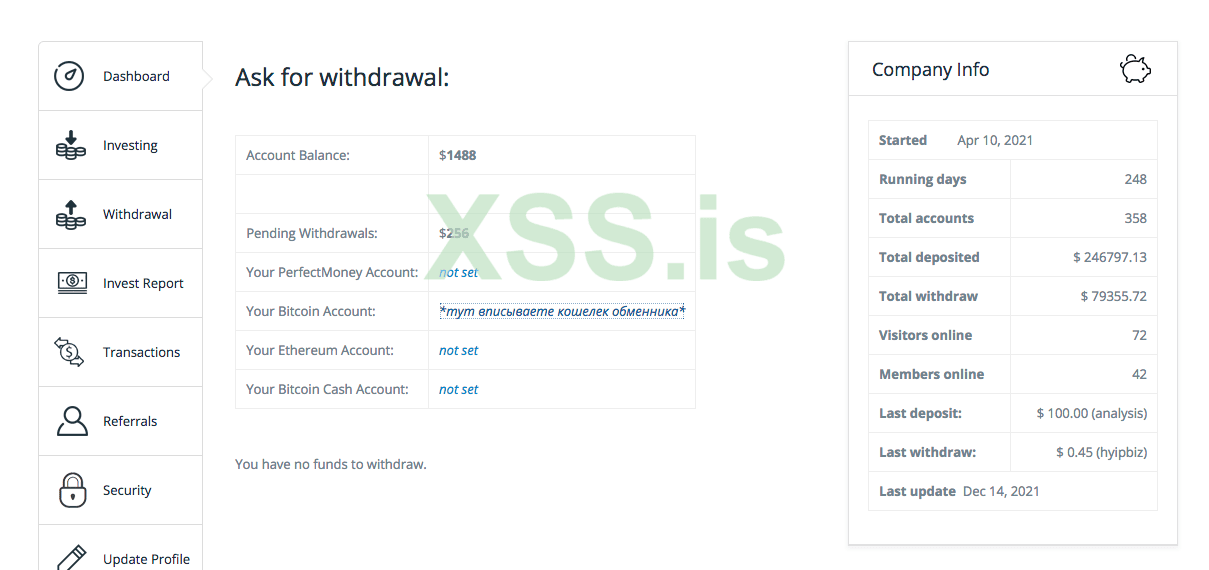
Task: Click the piggy bank icon
Action: click(1135, 69)
